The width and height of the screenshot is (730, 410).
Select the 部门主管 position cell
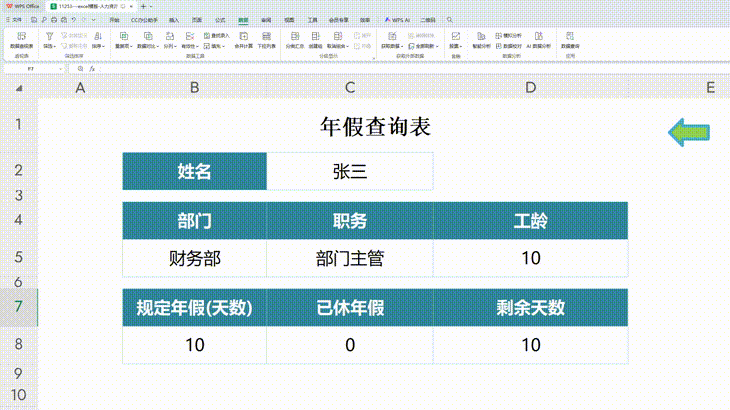pos(350,258)
